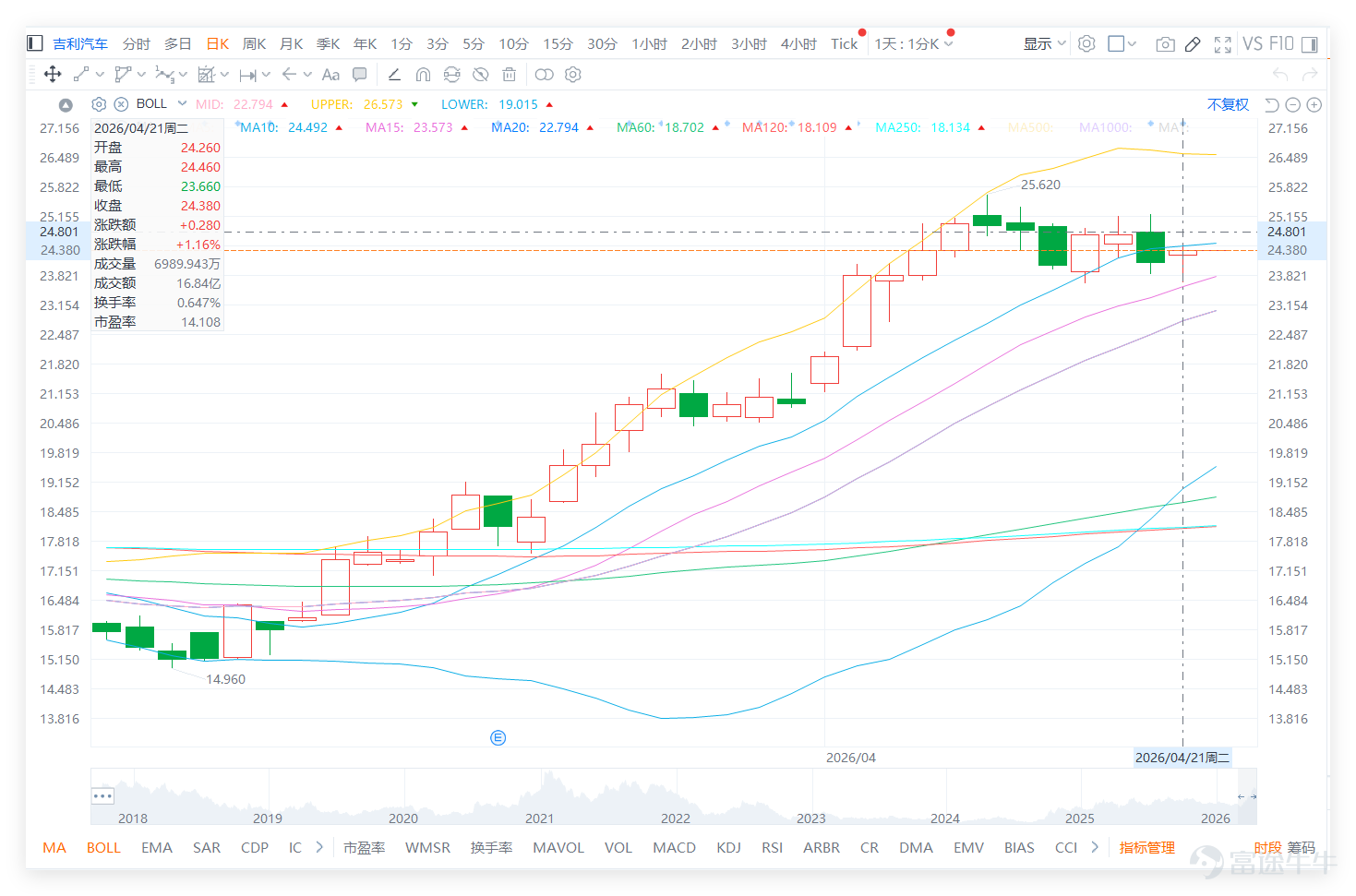Switch to 月K monthly chart tab

pyautogui.click(x=291, y=43)
